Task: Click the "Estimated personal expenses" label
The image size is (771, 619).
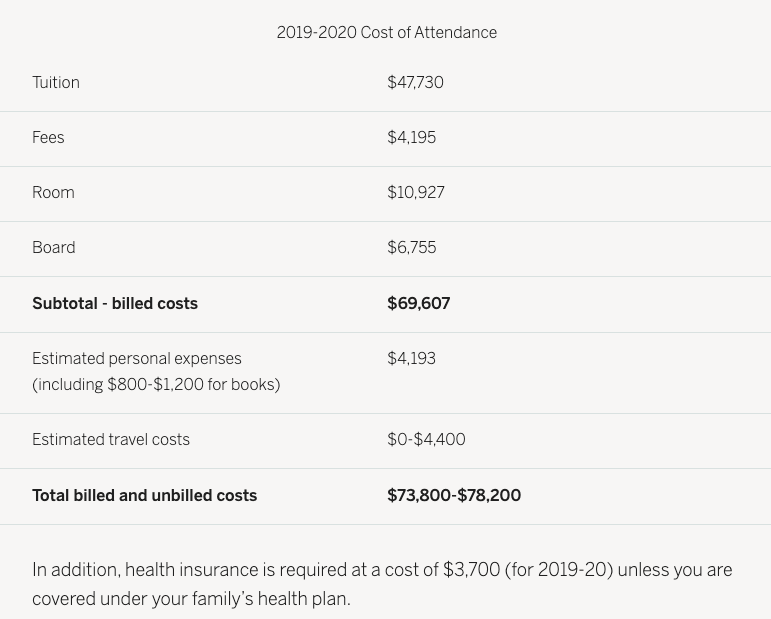Action: pyautogui.click(x=137, y=359)
